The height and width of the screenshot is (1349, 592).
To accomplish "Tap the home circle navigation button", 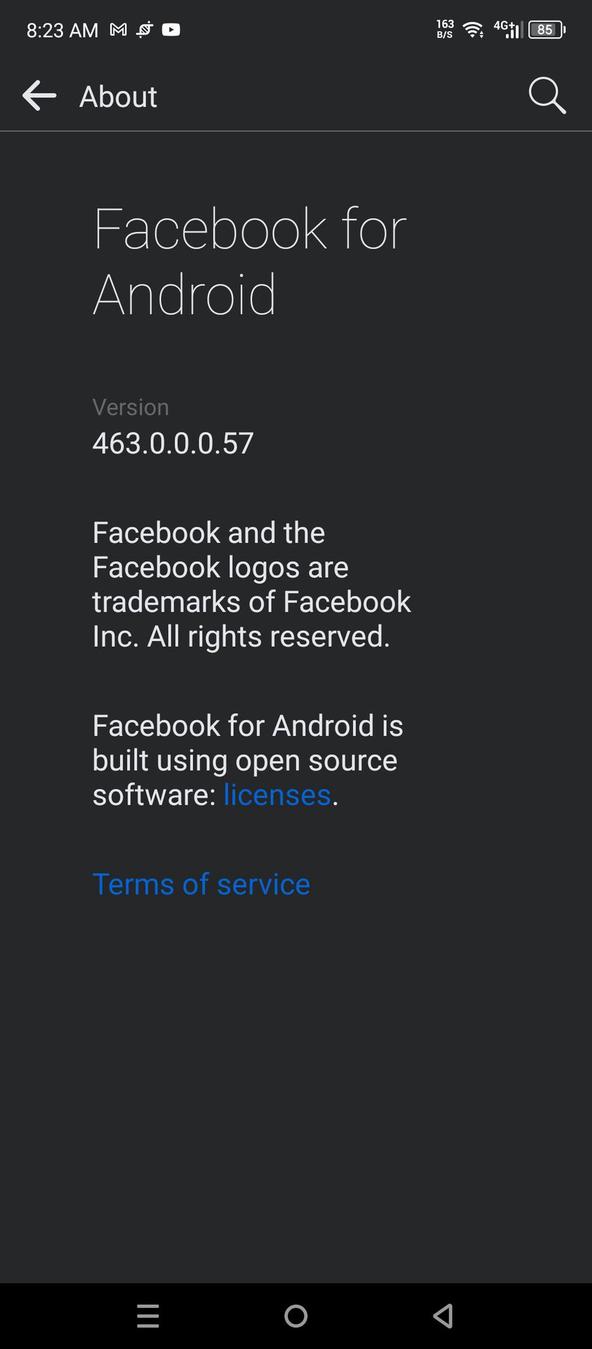I will [x=296, y=1316].
